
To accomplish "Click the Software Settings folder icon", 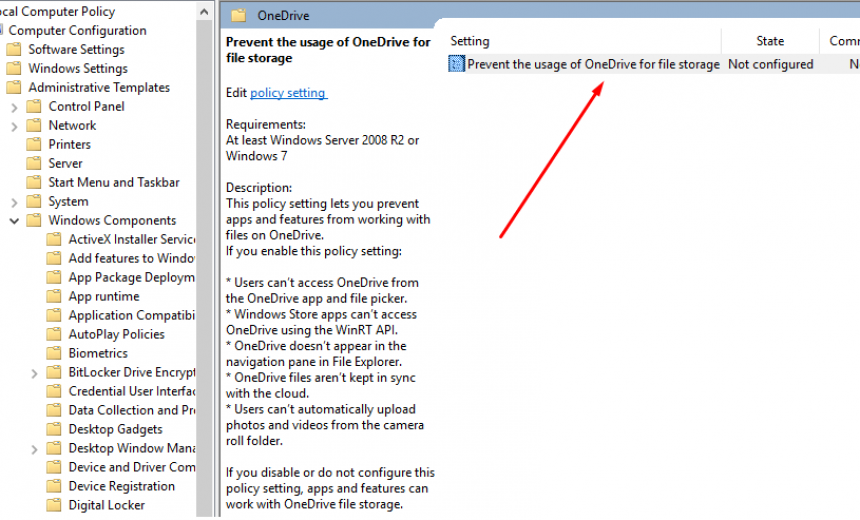I will pos(14,50).
